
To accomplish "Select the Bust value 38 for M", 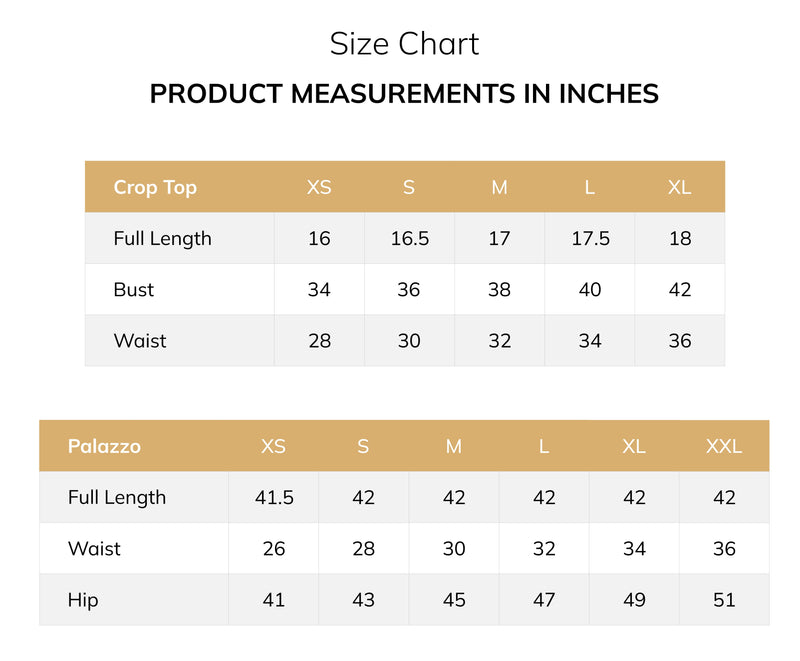I will point(499,290).
